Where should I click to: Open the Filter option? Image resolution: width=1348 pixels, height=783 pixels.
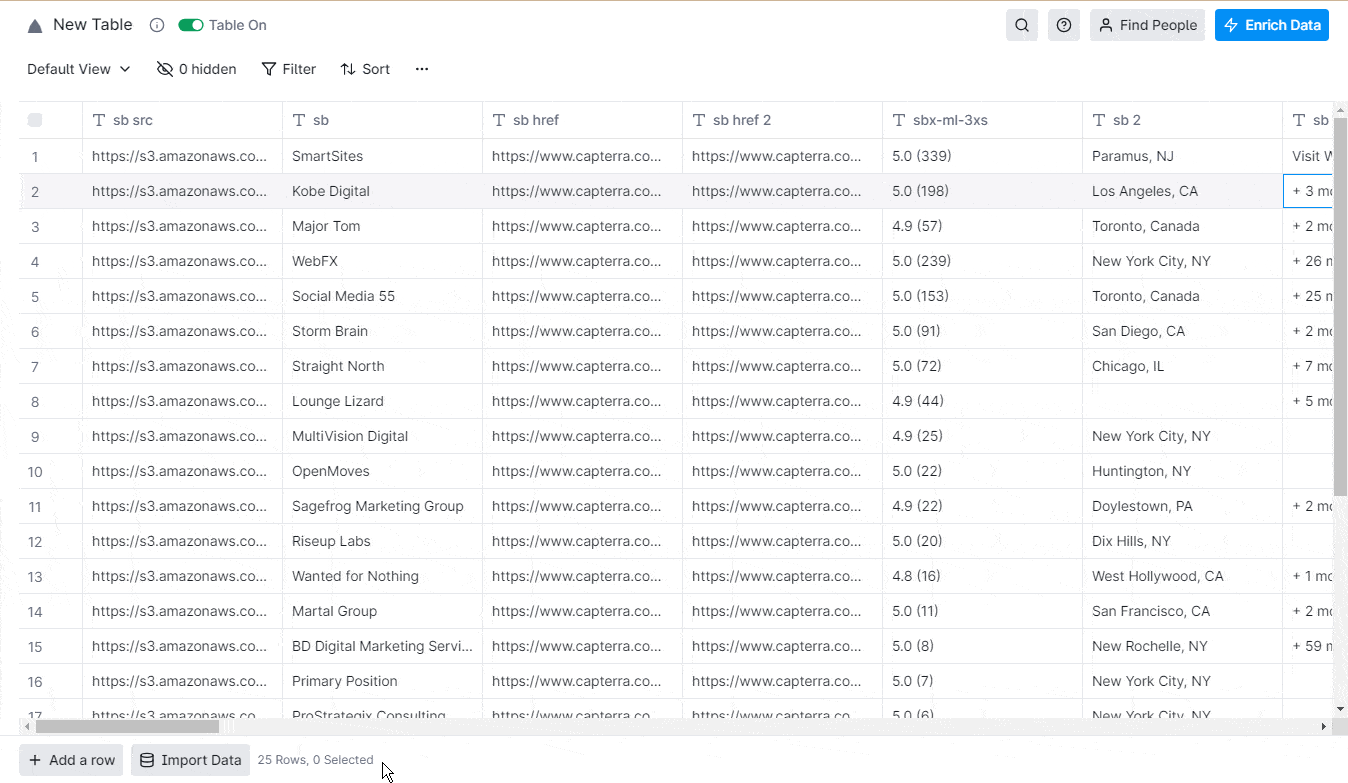tap(289, 69)
